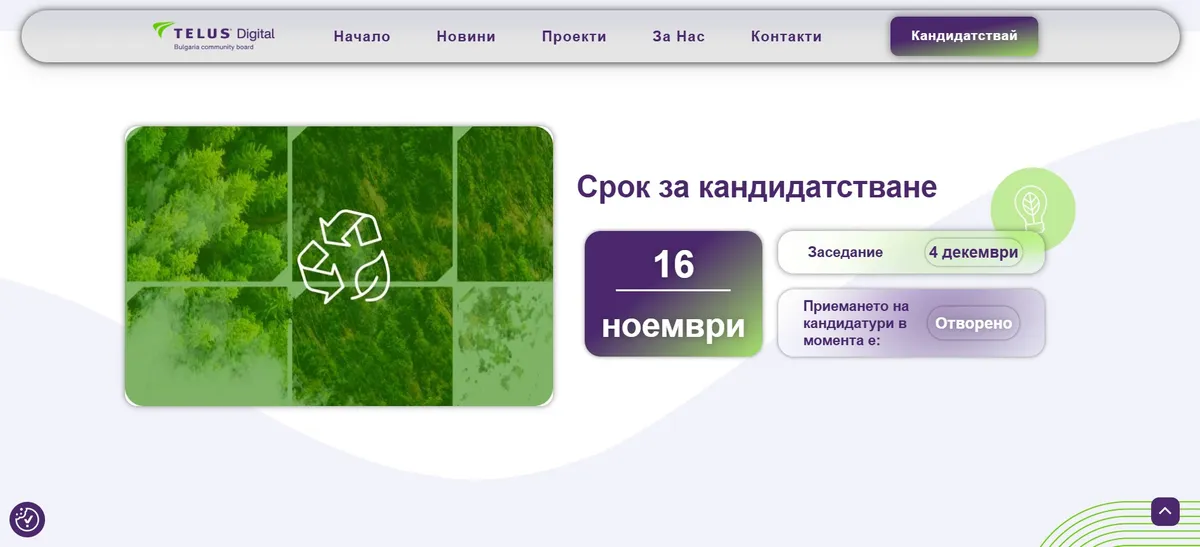Image resolution: width=1200 pixels, height=547 pixels.
Task: Open the Контакти page
Action: point(786,36)
